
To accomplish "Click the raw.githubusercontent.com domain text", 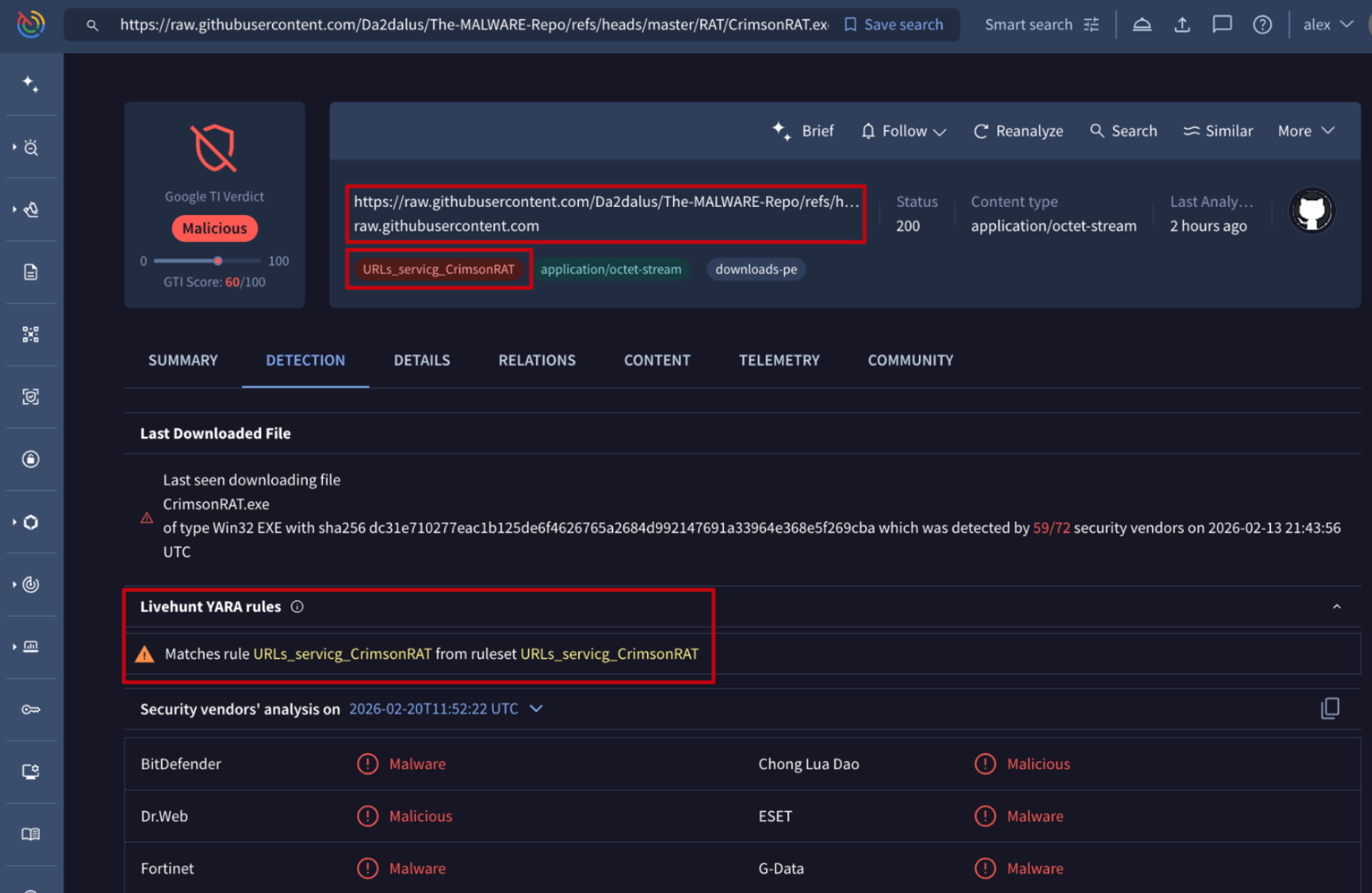I will tap(446, 225).
